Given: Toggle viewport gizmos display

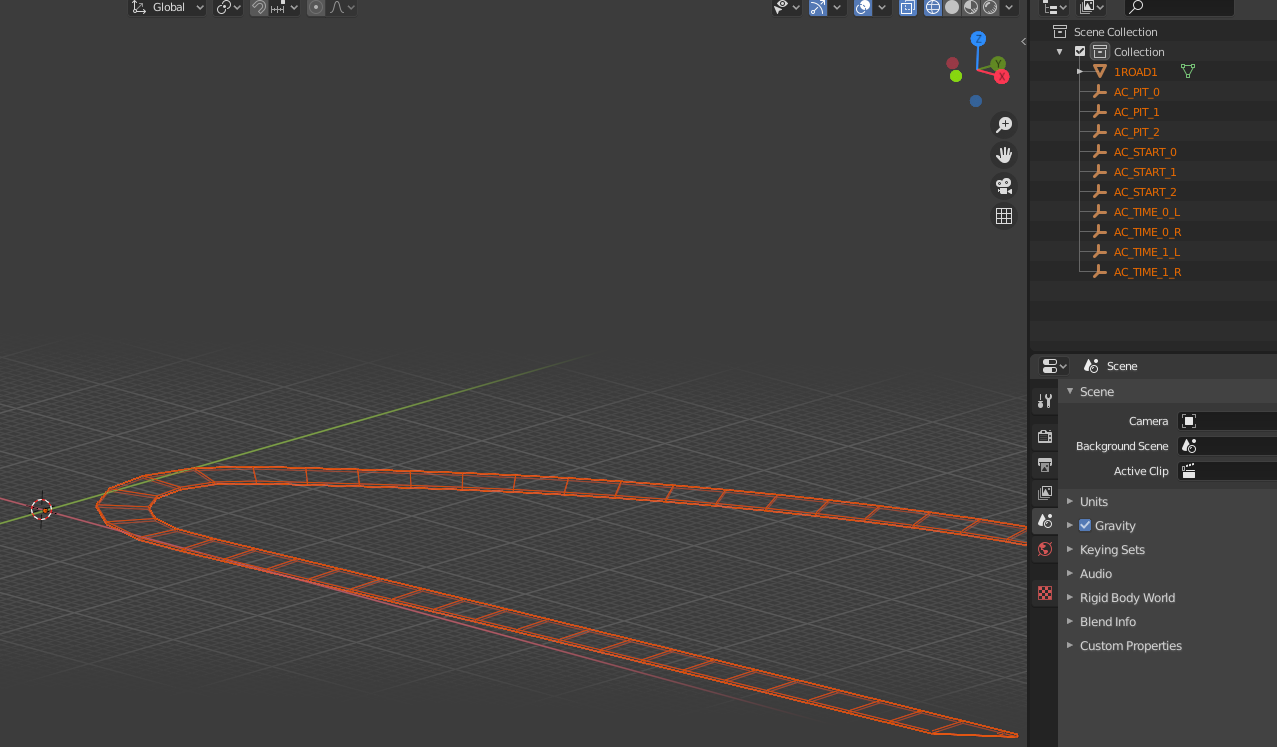Looking at the screenshot, I should [819, 7].
